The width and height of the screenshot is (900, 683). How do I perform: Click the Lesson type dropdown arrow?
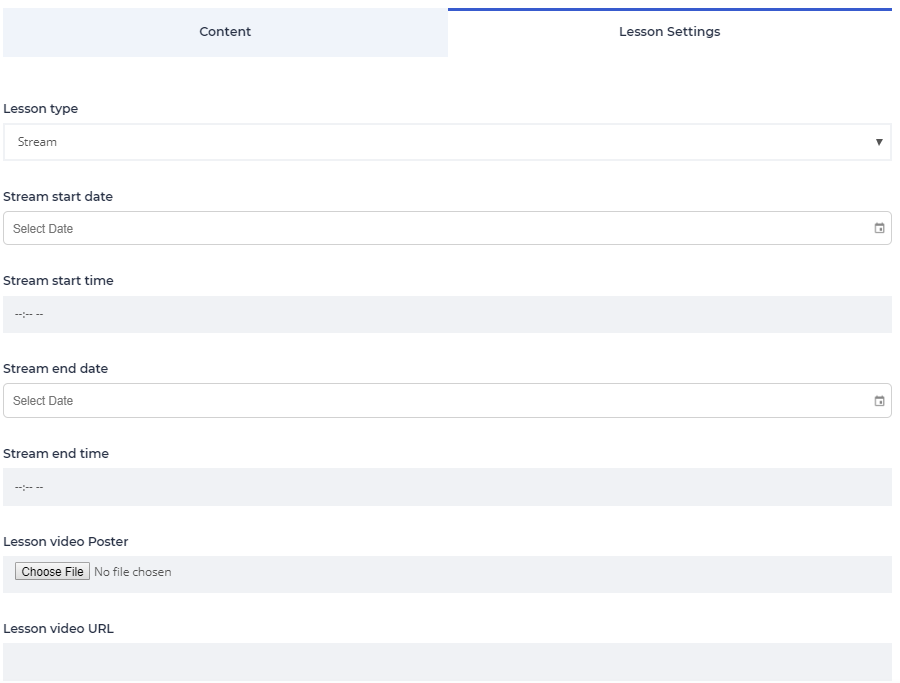click(879, 142)
